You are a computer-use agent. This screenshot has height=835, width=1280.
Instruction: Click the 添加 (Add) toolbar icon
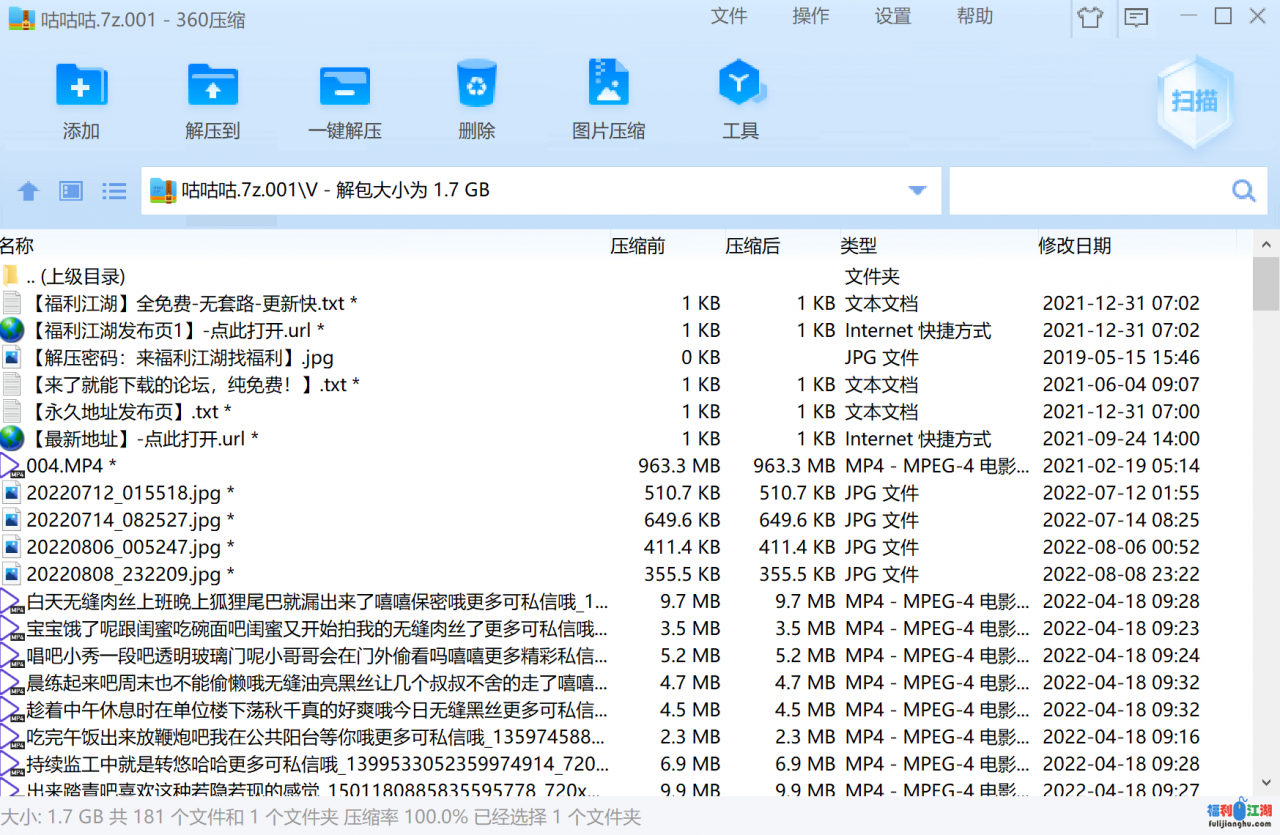point(81,87)
